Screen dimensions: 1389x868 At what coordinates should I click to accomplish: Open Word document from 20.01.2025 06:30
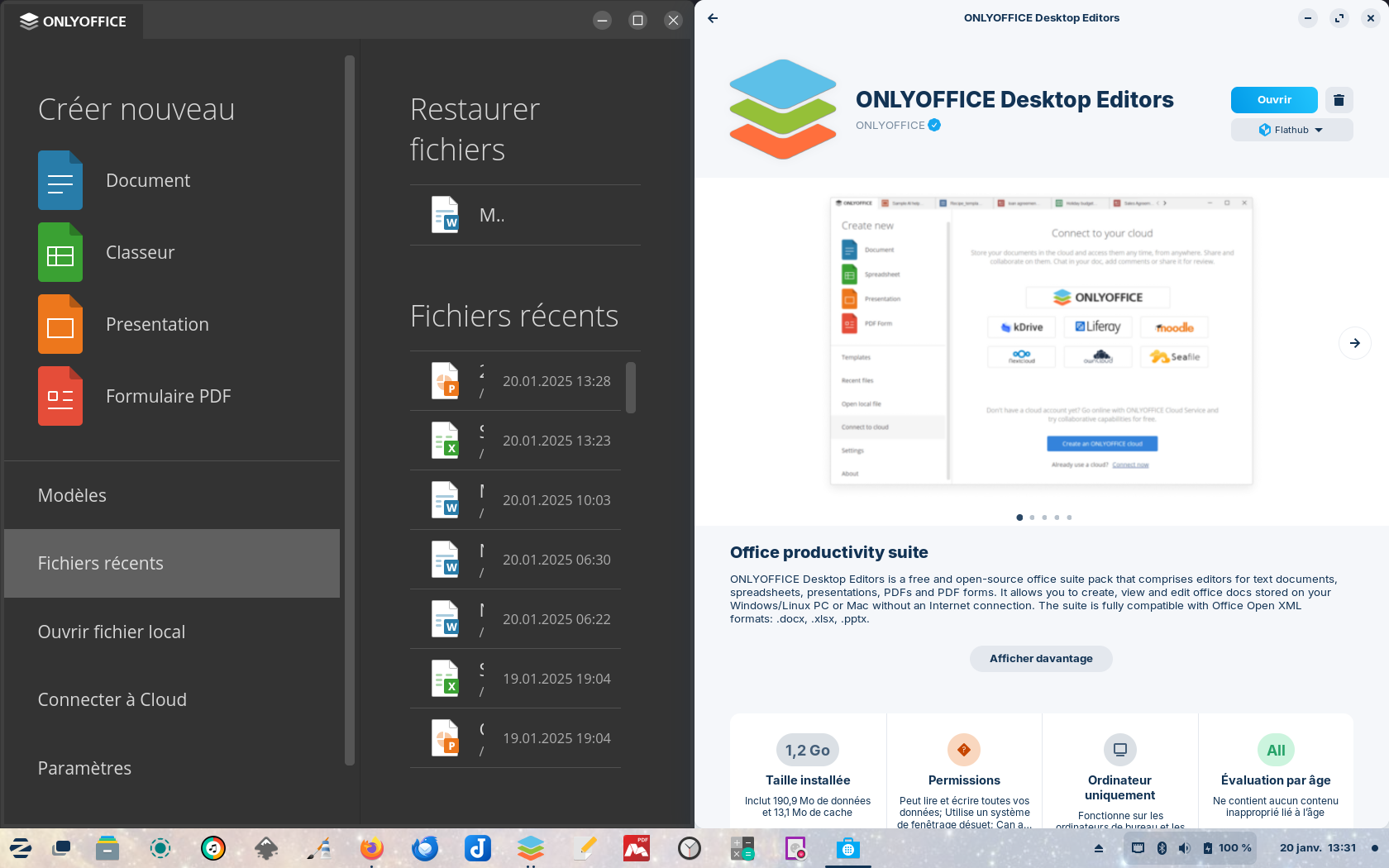pos(515,560)
